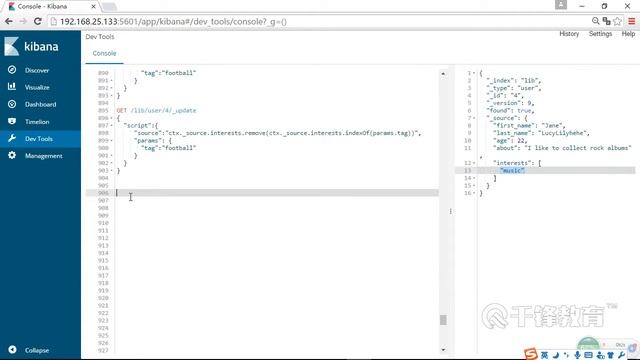
Task: Collapse the interests array at response line 12
Action: click(474, 163)
